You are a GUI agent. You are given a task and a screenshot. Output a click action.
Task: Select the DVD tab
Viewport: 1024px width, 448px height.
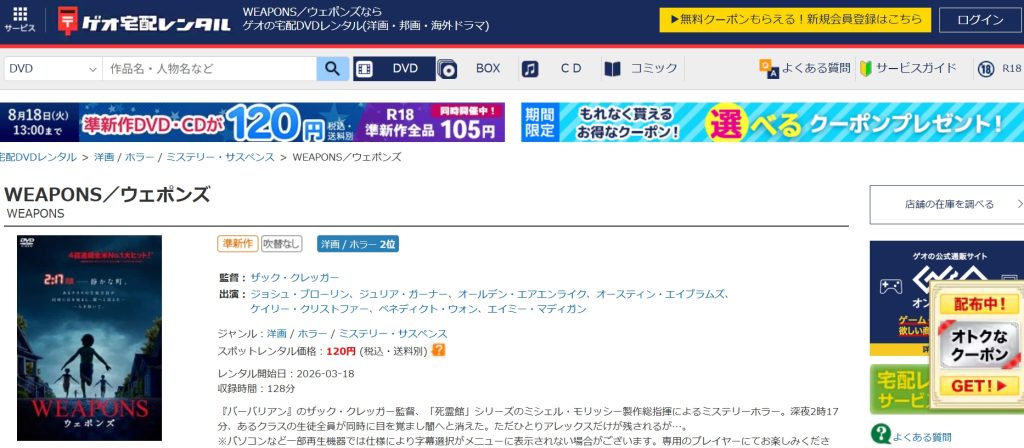point(394,69)
